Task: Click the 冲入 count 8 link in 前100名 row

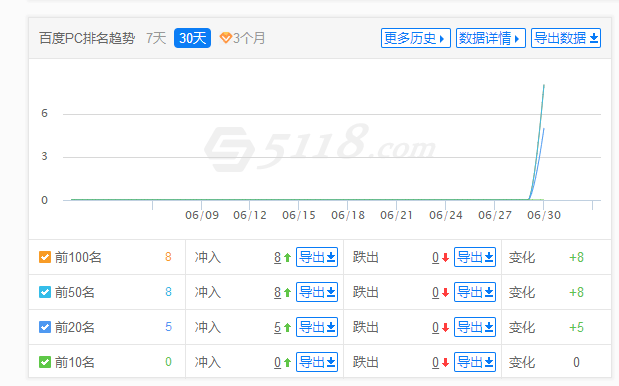Action: [x=278, y=258]
